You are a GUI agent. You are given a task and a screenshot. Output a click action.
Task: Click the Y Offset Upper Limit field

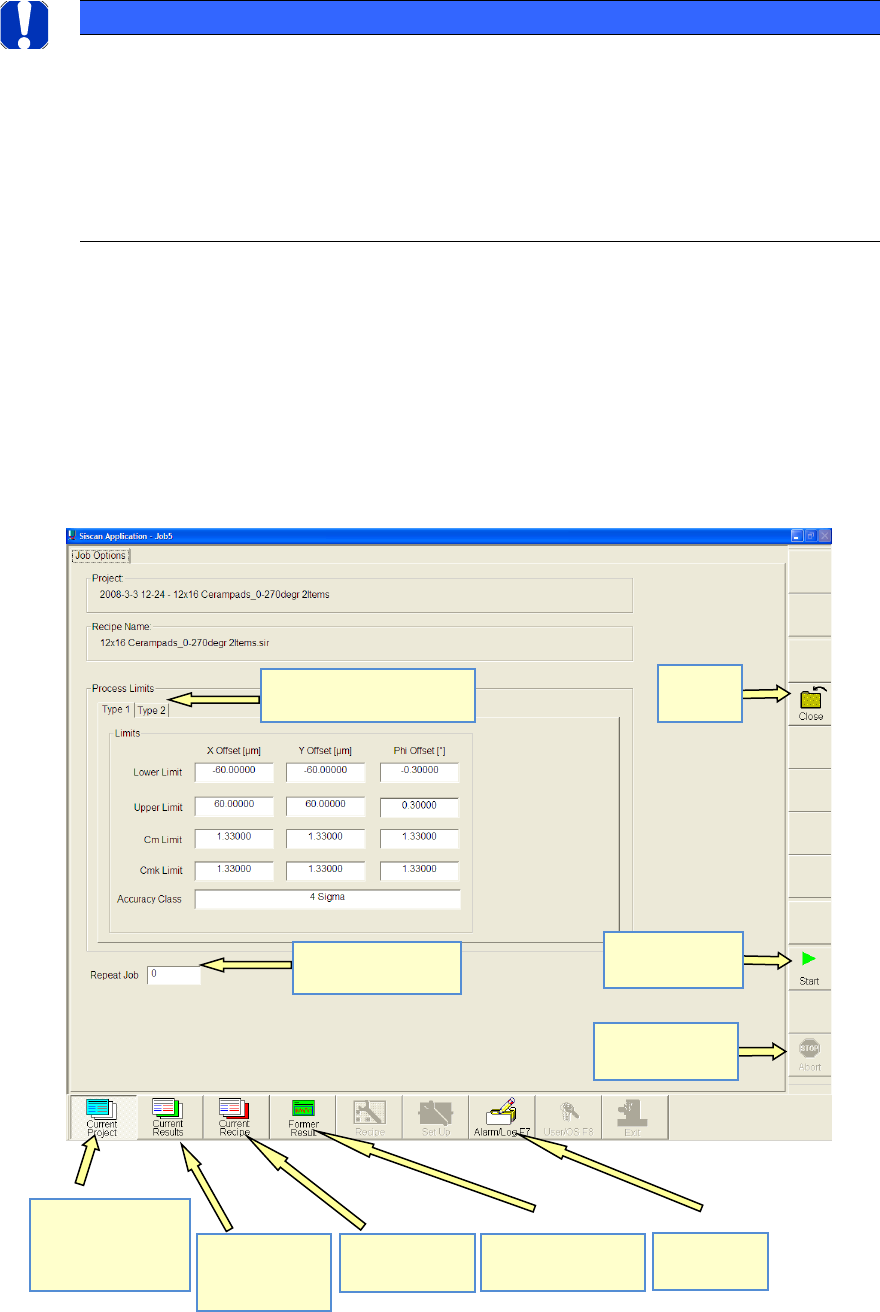[326, 807]
